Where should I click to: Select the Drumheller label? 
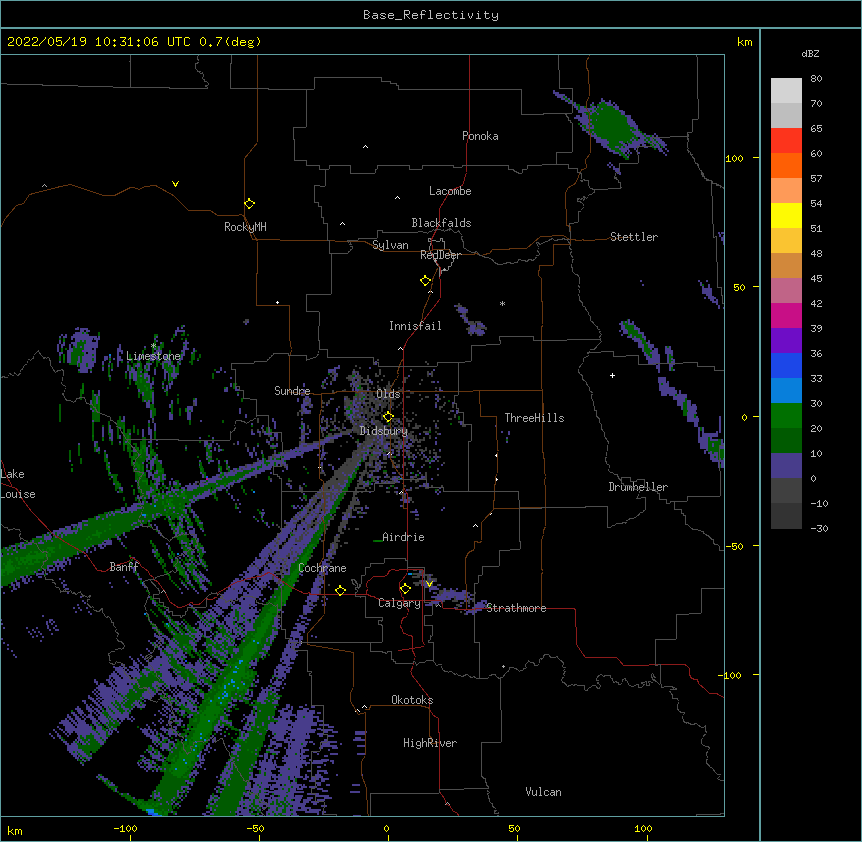pyautogui.click(x=638, y=487)
